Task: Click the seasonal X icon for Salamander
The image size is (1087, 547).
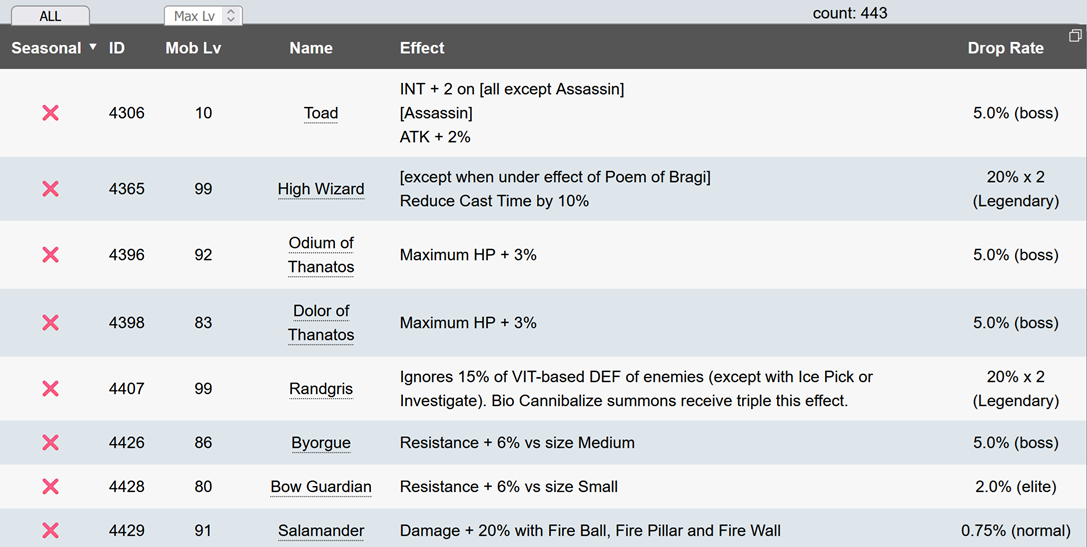Action: tap(50, 531)
